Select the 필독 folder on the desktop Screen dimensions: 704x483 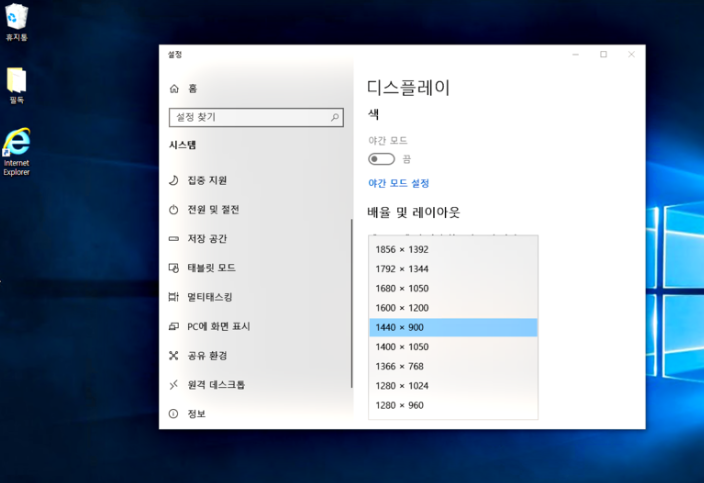pyautogui.click(x=17, y=85)
